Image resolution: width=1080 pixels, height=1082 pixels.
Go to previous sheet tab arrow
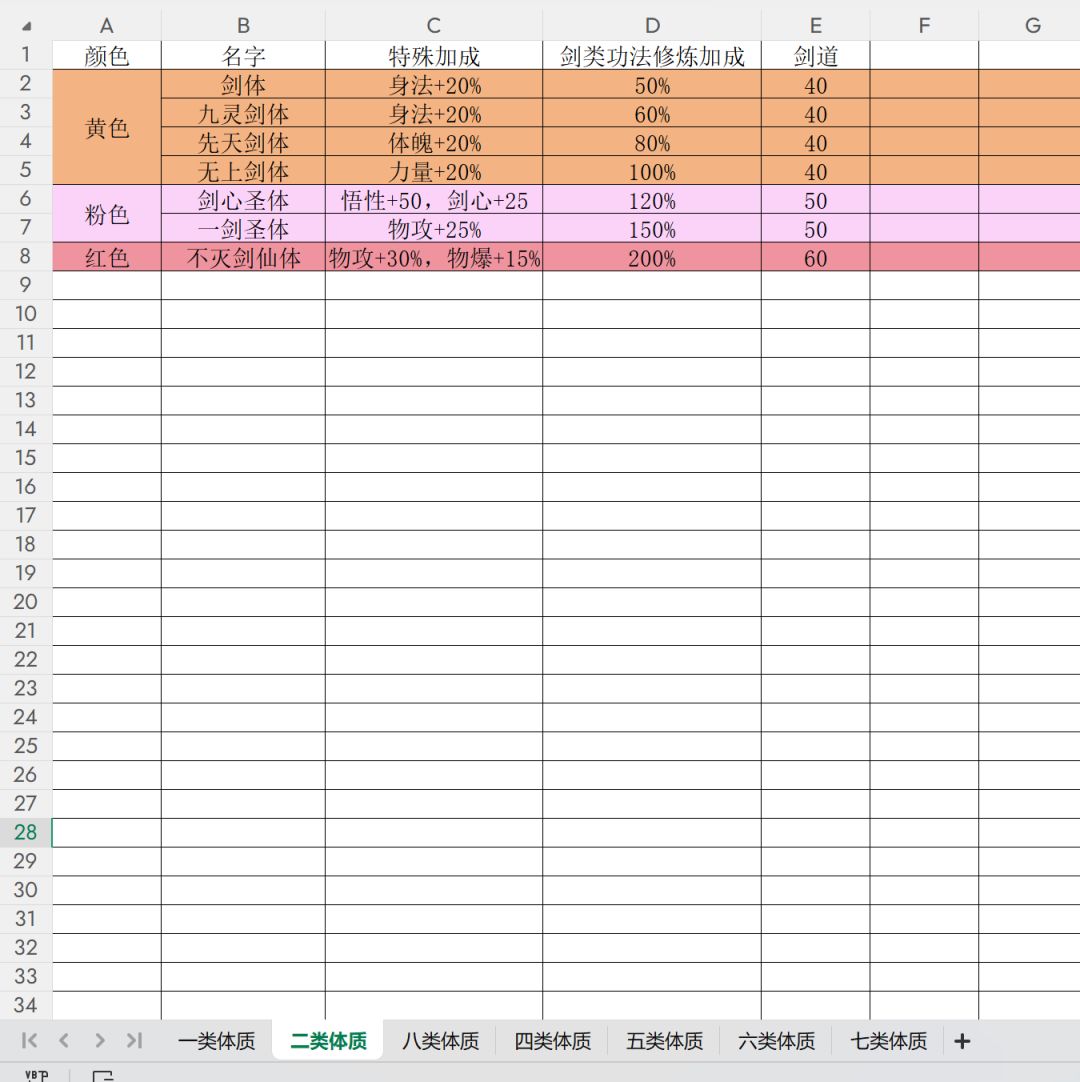tap(64, 1040)
